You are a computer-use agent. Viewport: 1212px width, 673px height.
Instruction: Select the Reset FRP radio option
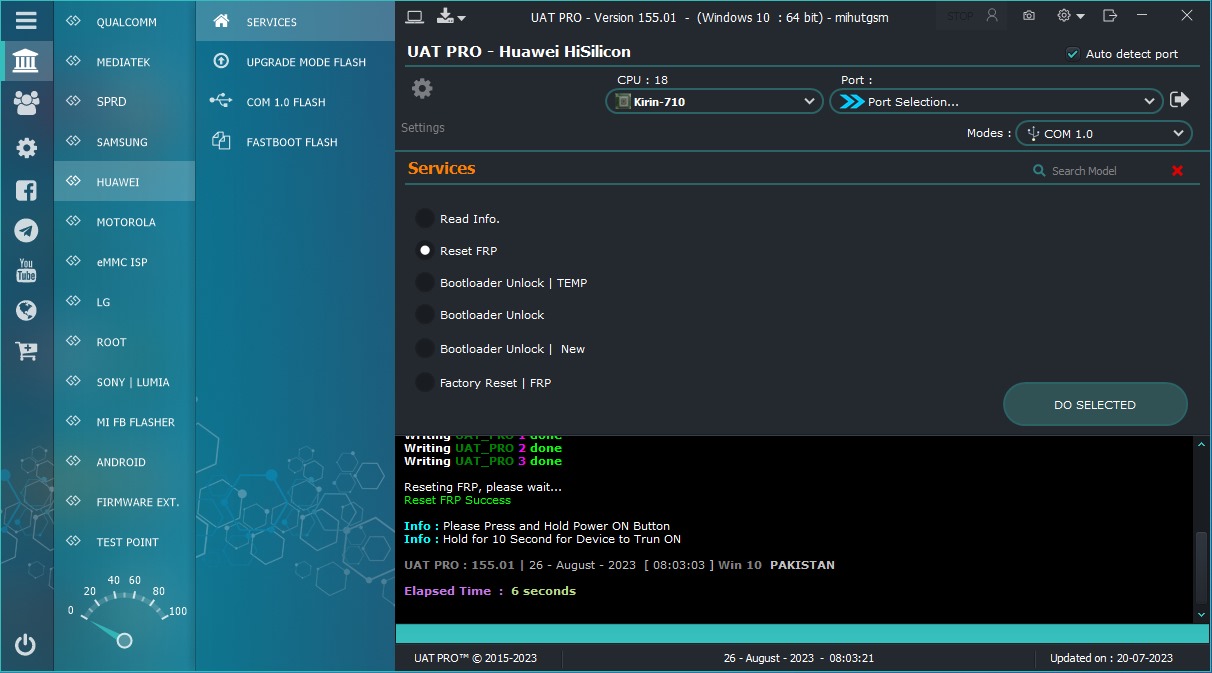tap(425, 250)
